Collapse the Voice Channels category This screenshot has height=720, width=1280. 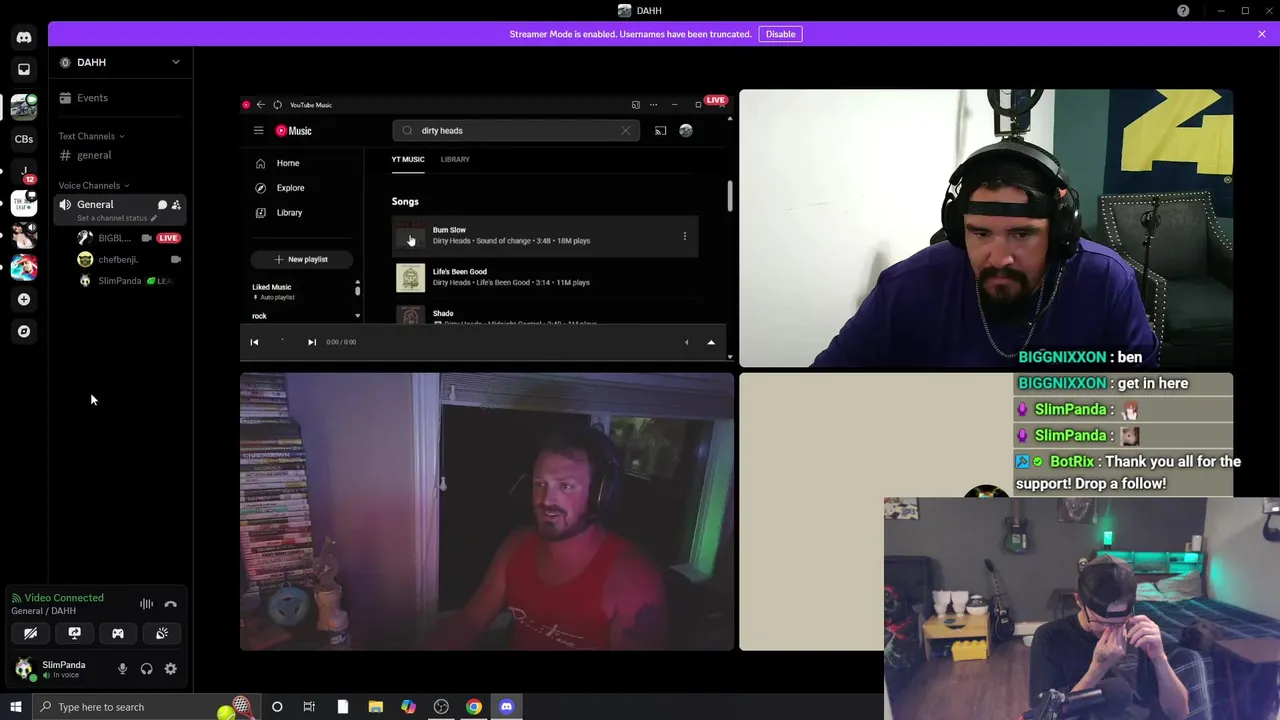click(94, 185)
